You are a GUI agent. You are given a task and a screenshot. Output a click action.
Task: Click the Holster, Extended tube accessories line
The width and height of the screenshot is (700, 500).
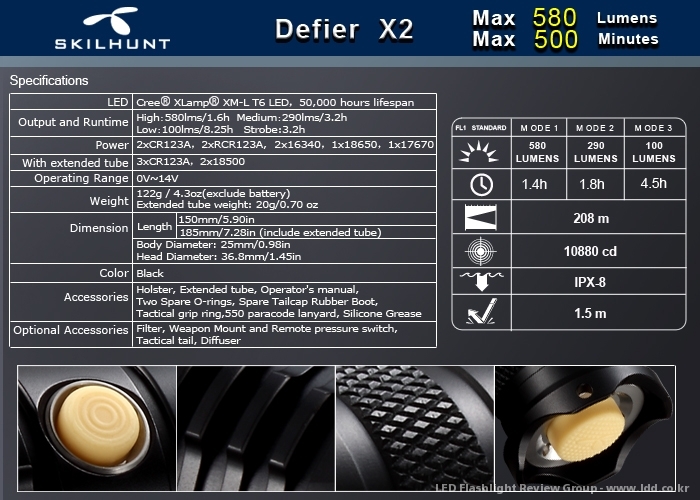pos(247,290)
